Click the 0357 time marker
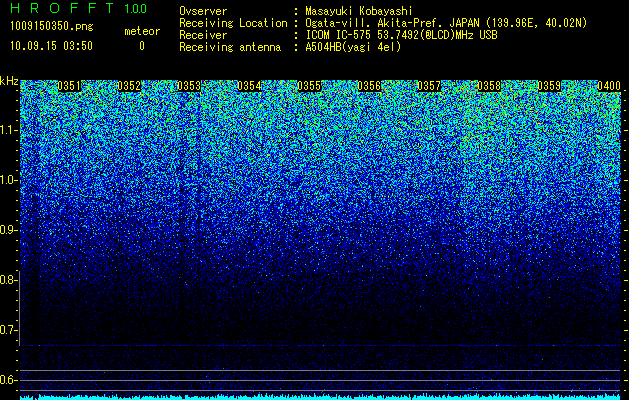The image size is (629, 400). click(429, 86)
